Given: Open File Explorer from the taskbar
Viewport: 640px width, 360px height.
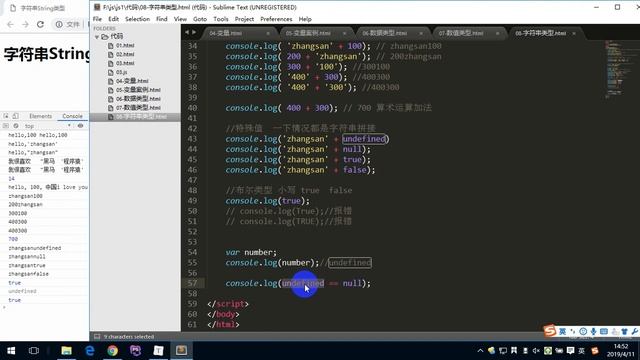Looking at the screenshot, I should [x=66, y=351].
